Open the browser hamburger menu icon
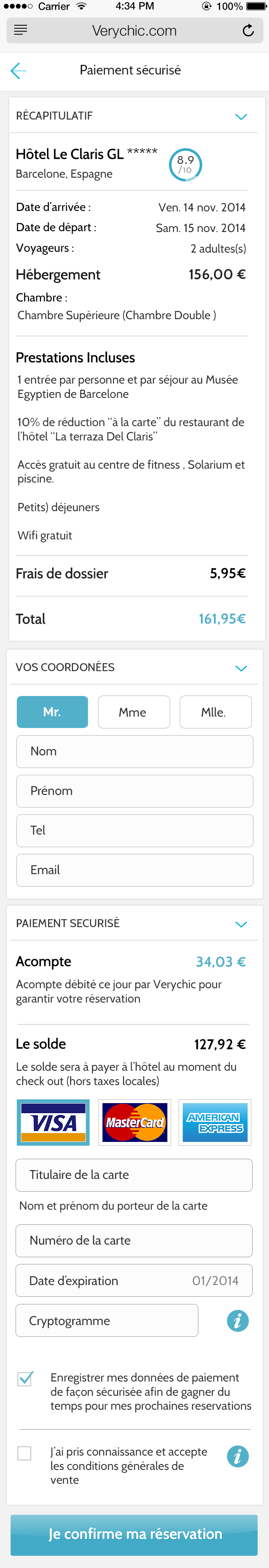This screenshot has width=269, height=1568. click(21, 30)
